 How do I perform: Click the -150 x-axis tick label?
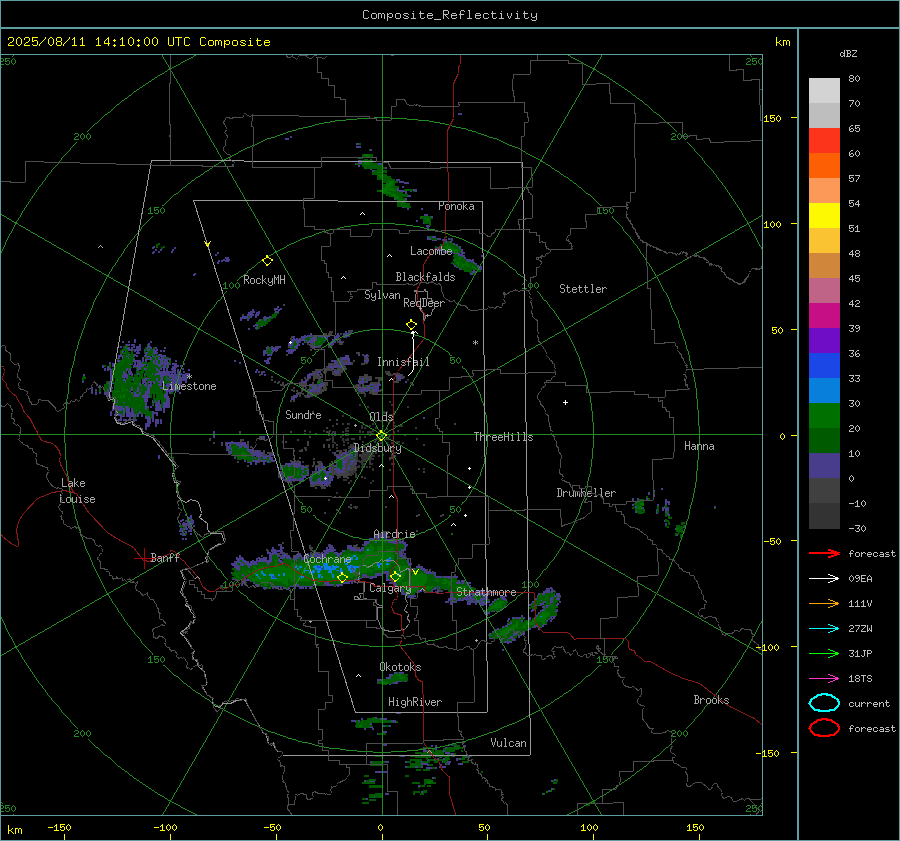click(59, 827)
